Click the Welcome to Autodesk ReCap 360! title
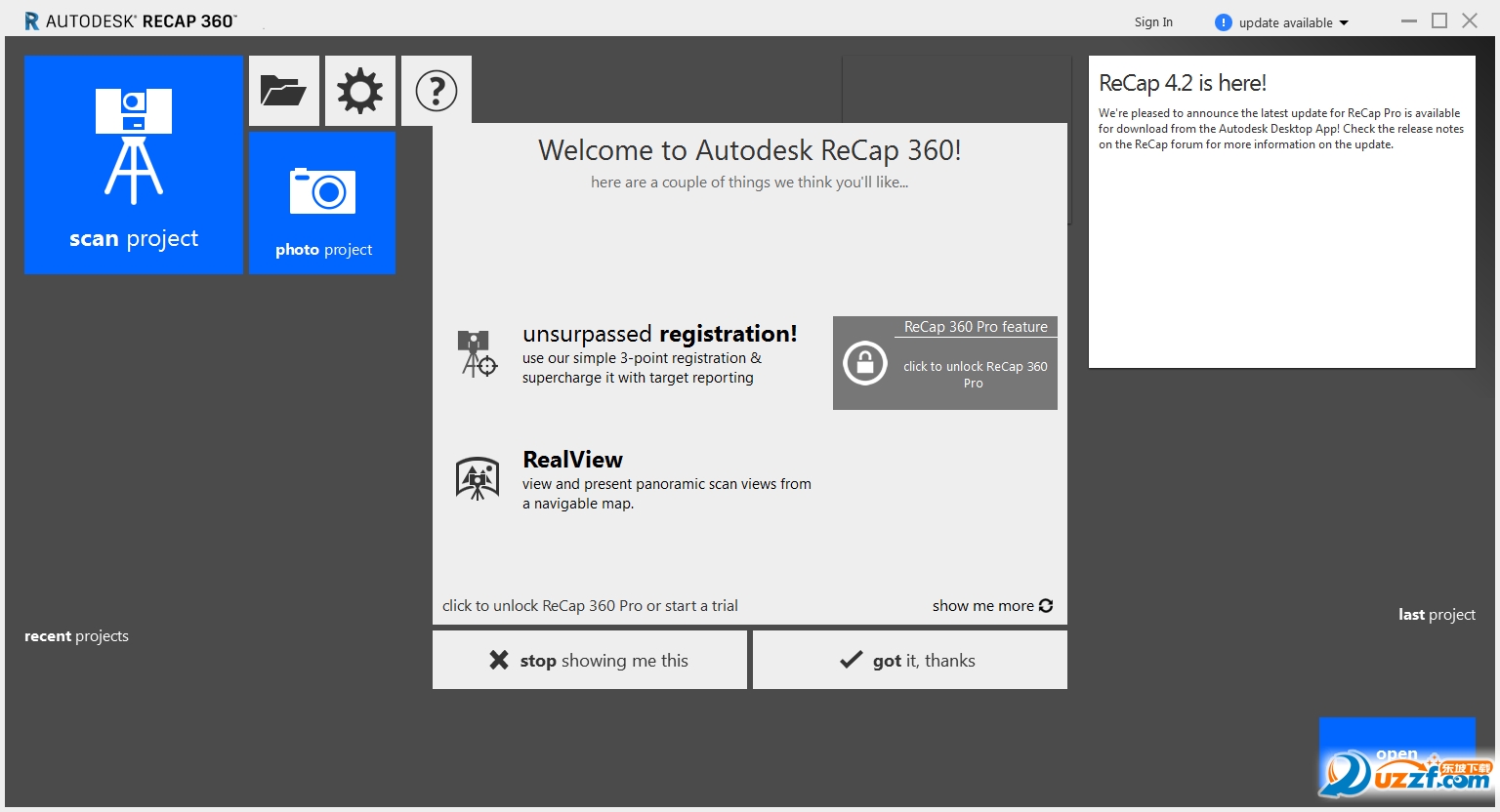This screenshot has height=812, width=1500. (x=750, y=150)
